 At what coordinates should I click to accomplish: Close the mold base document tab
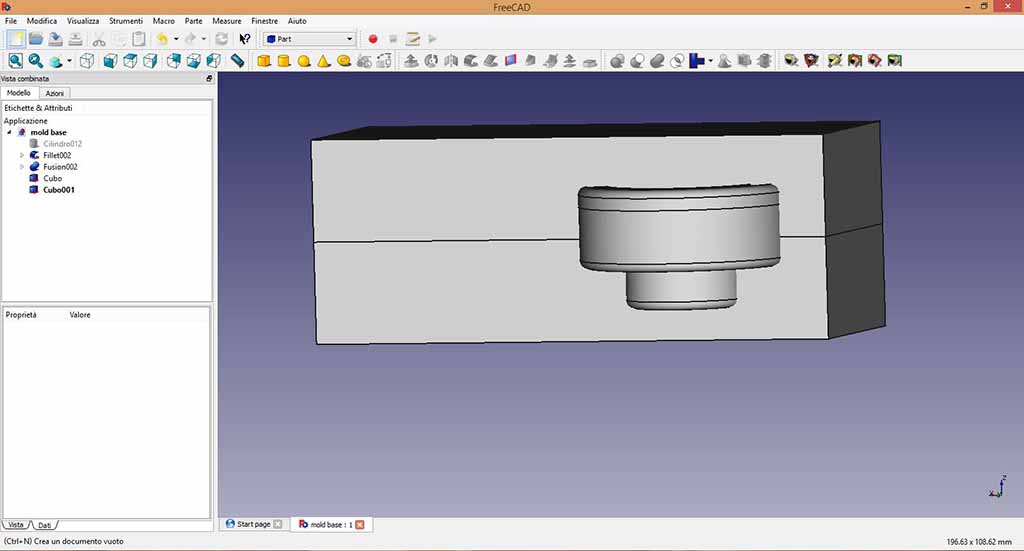point(360,525)
